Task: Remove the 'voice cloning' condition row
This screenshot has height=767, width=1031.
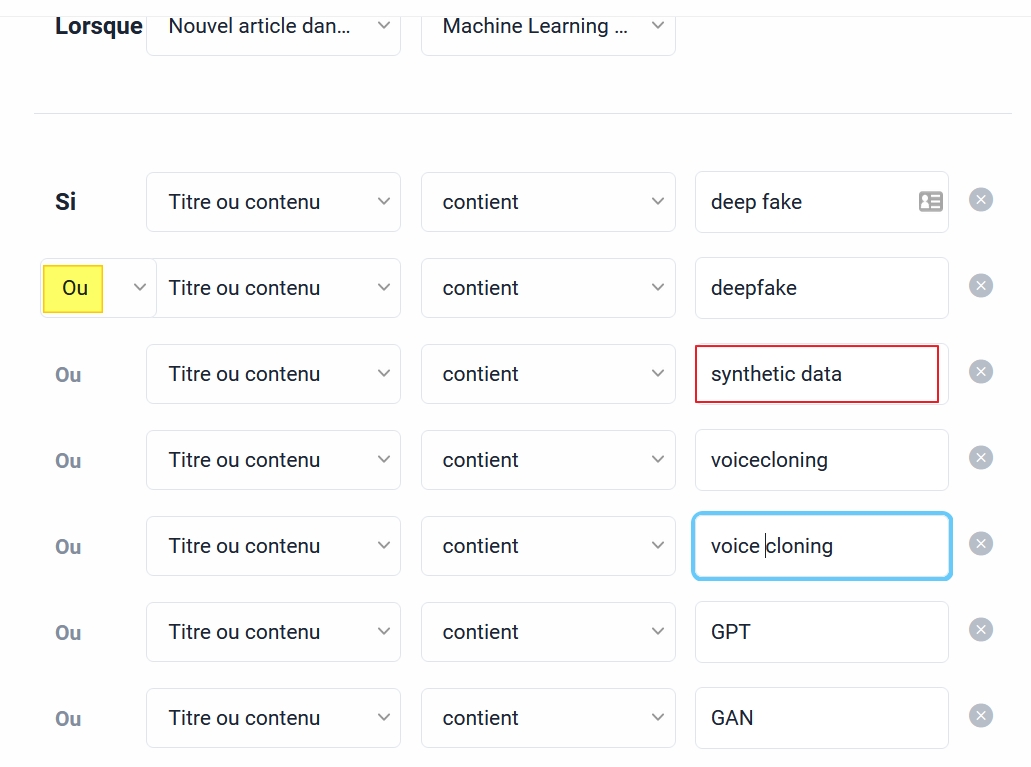Action: (980, 544)
